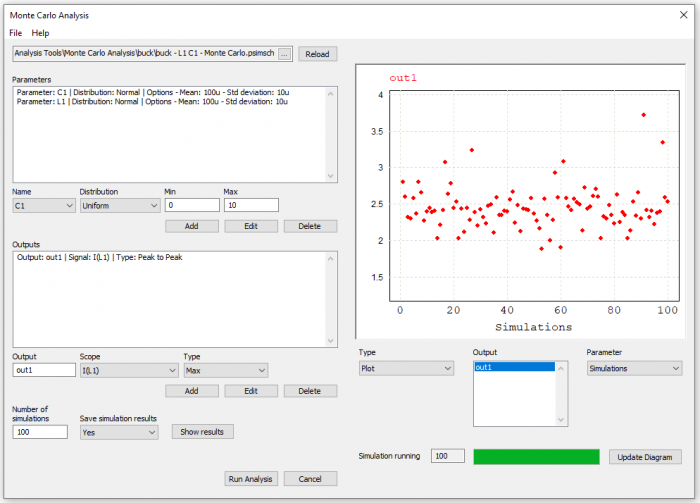Click Delete under the Parameters list
The width and height of the screenshot is (700, 503).
coord(310,226)
